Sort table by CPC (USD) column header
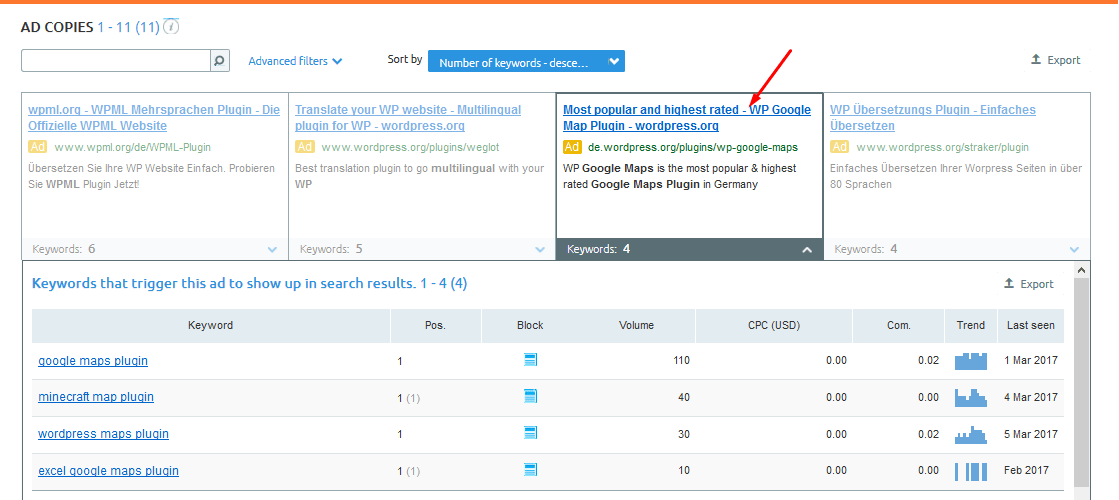 (x=774, y=325)
